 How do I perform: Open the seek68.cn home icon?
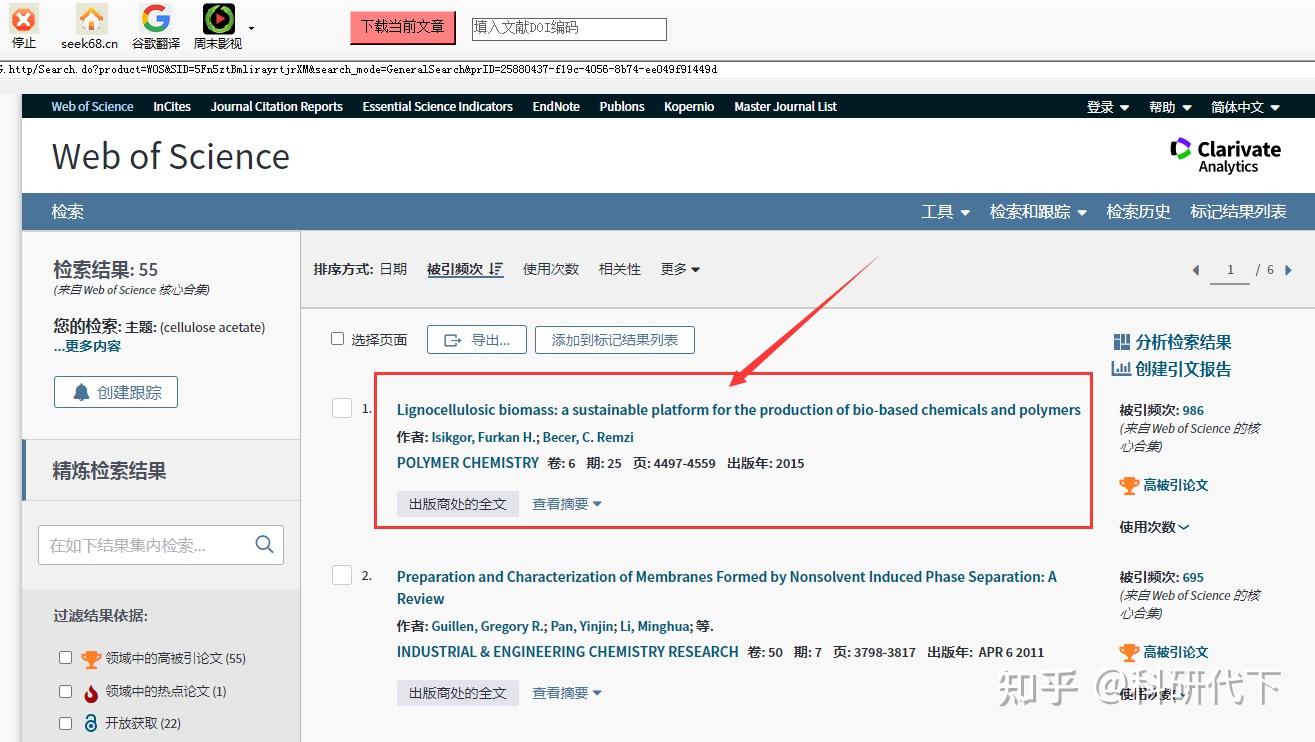91,19
